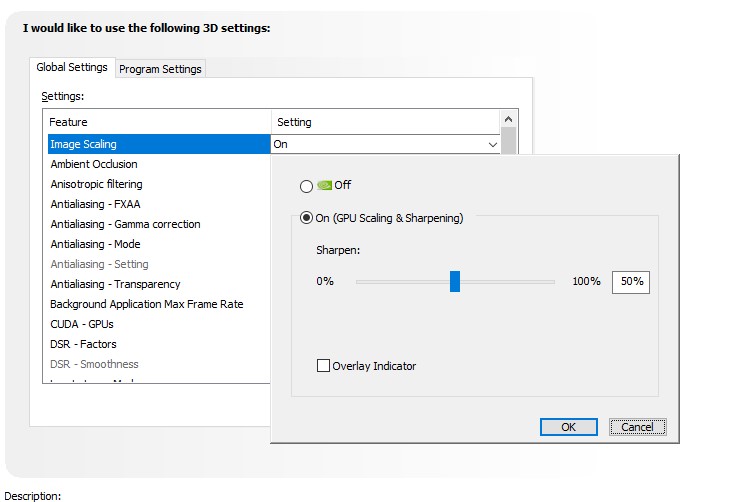Select the Ambient Occlusion feature row
The image size is (747, 502).
tap(94, 164)
